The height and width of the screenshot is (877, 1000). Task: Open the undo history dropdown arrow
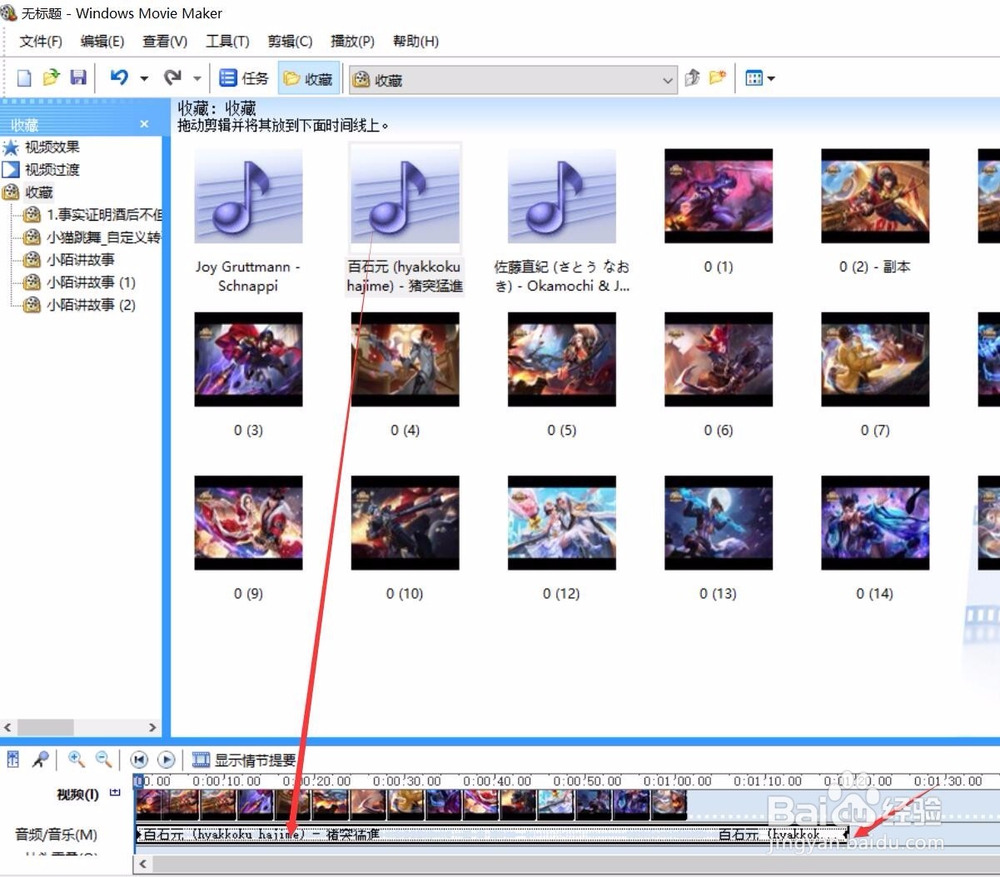click(x=144, y=78)
